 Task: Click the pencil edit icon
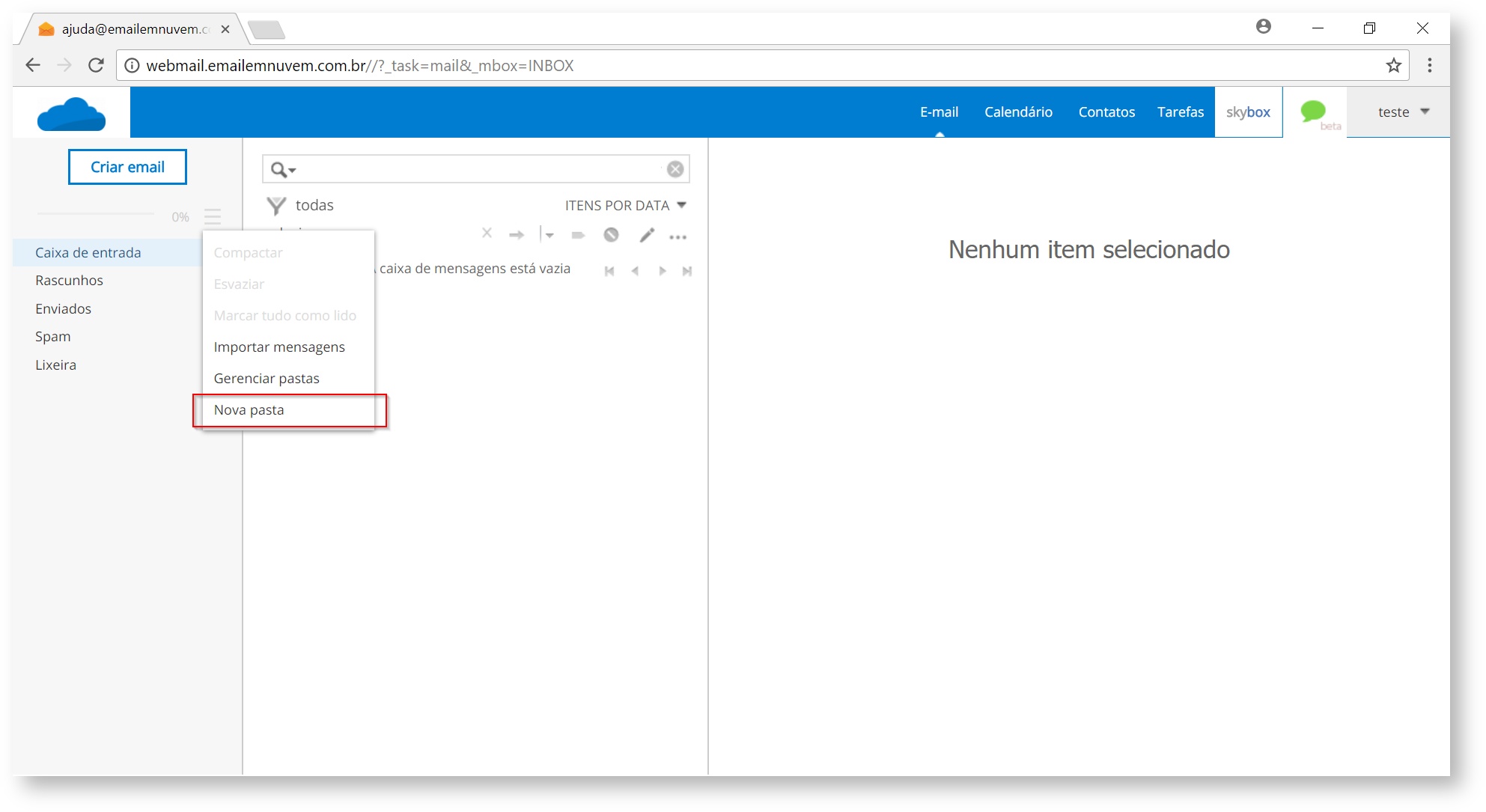coord(647,235)
